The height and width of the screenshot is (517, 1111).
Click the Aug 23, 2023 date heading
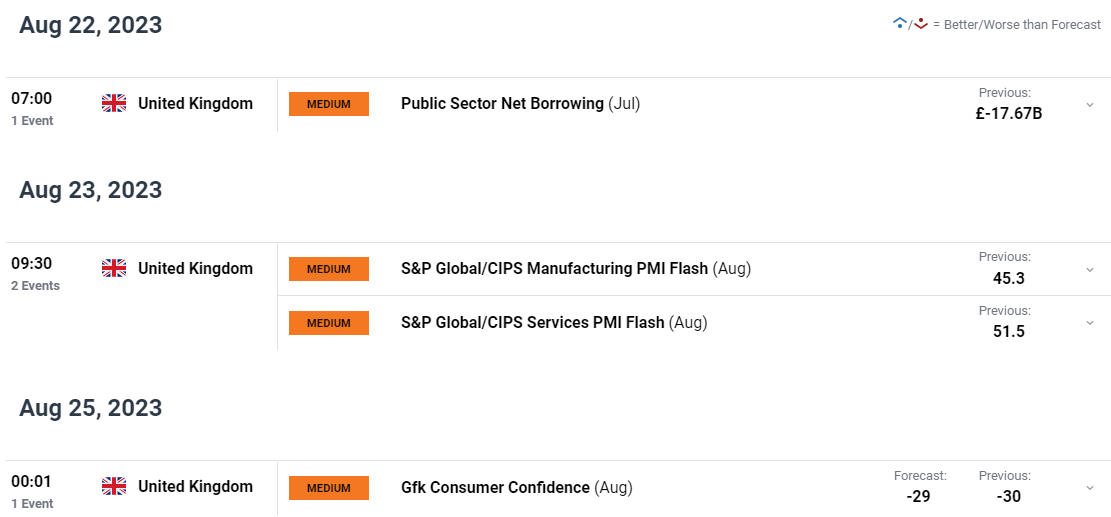coord(91,190)
